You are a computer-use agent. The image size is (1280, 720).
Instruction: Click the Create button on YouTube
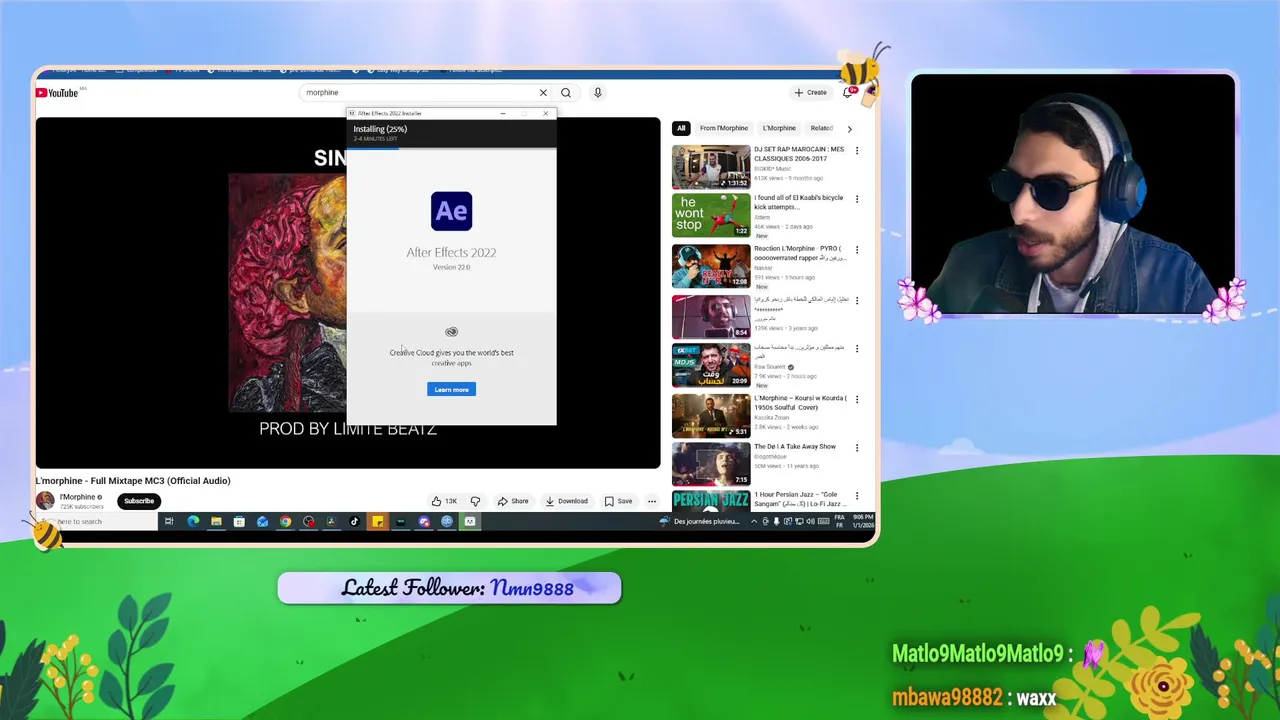click(x=811, y=92)
